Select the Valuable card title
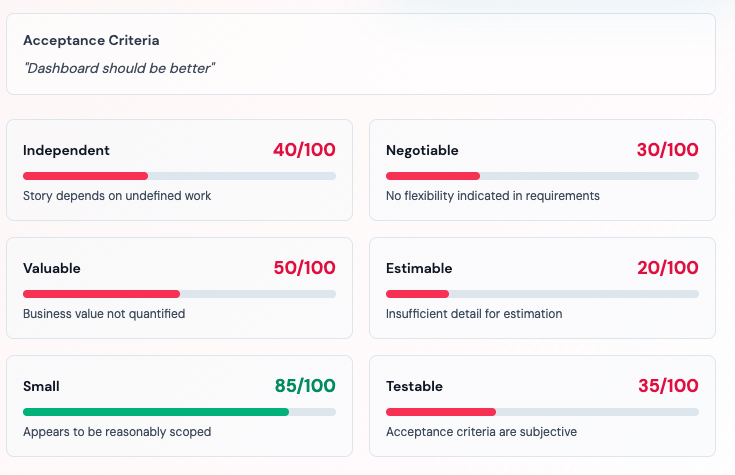735x475 pixels. (52, 268)
